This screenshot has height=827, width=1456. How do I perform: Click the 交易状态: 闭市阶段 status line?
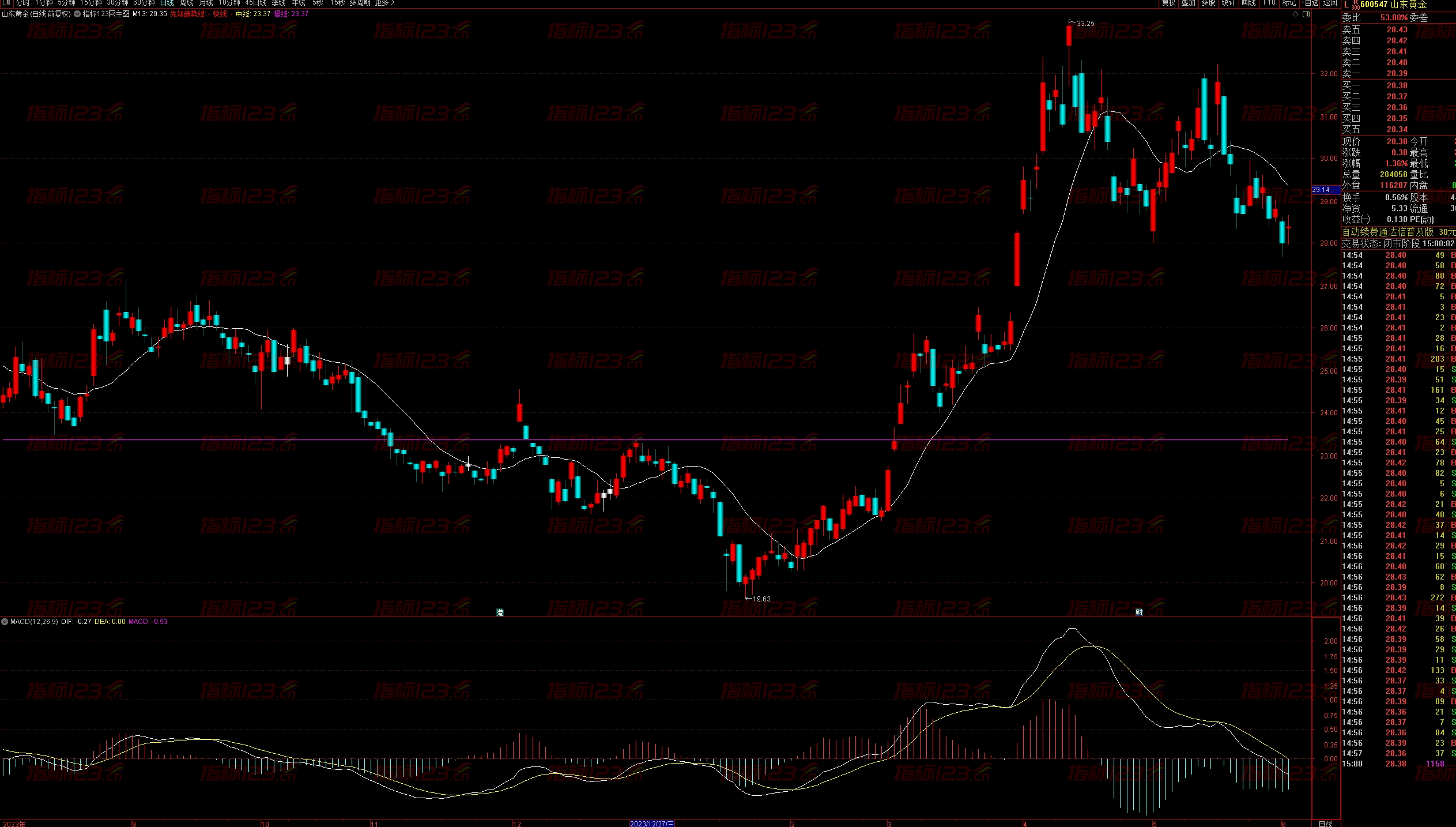(1398, 243)
